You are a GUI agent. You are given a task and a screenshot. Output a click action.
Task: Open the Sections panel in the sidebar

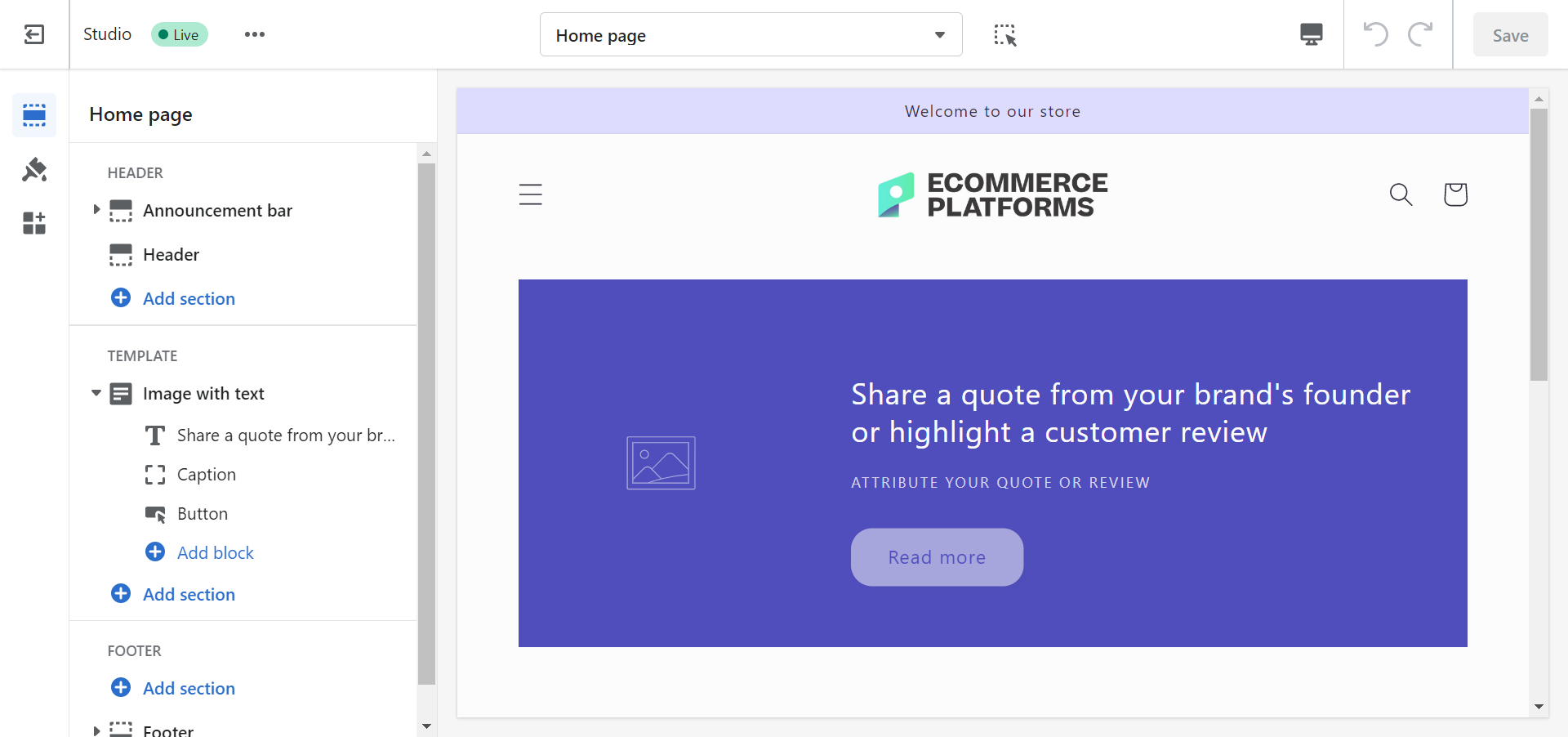(33, 114)
